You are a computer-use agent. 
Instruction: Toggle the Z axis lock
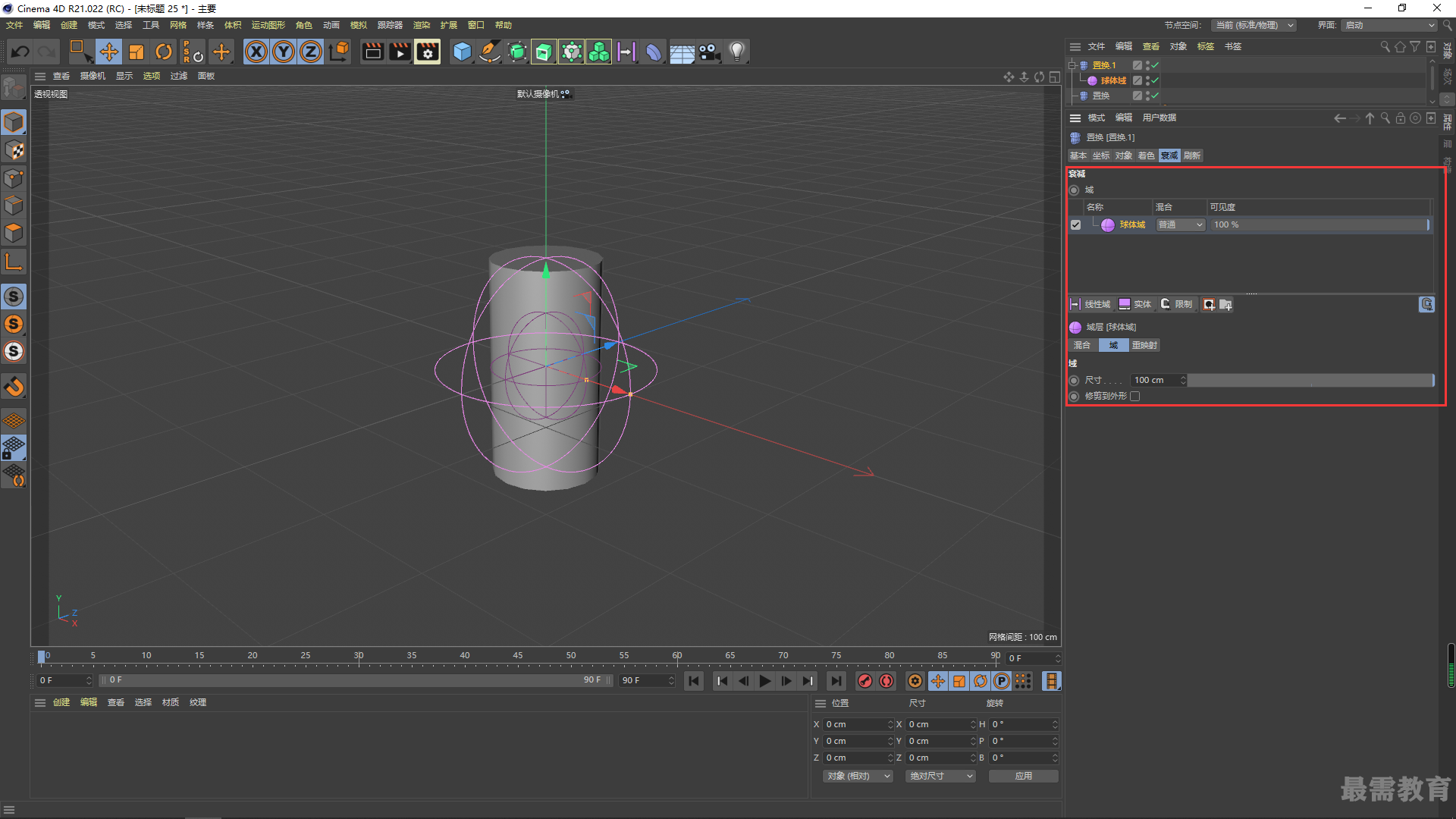point(311,52)
